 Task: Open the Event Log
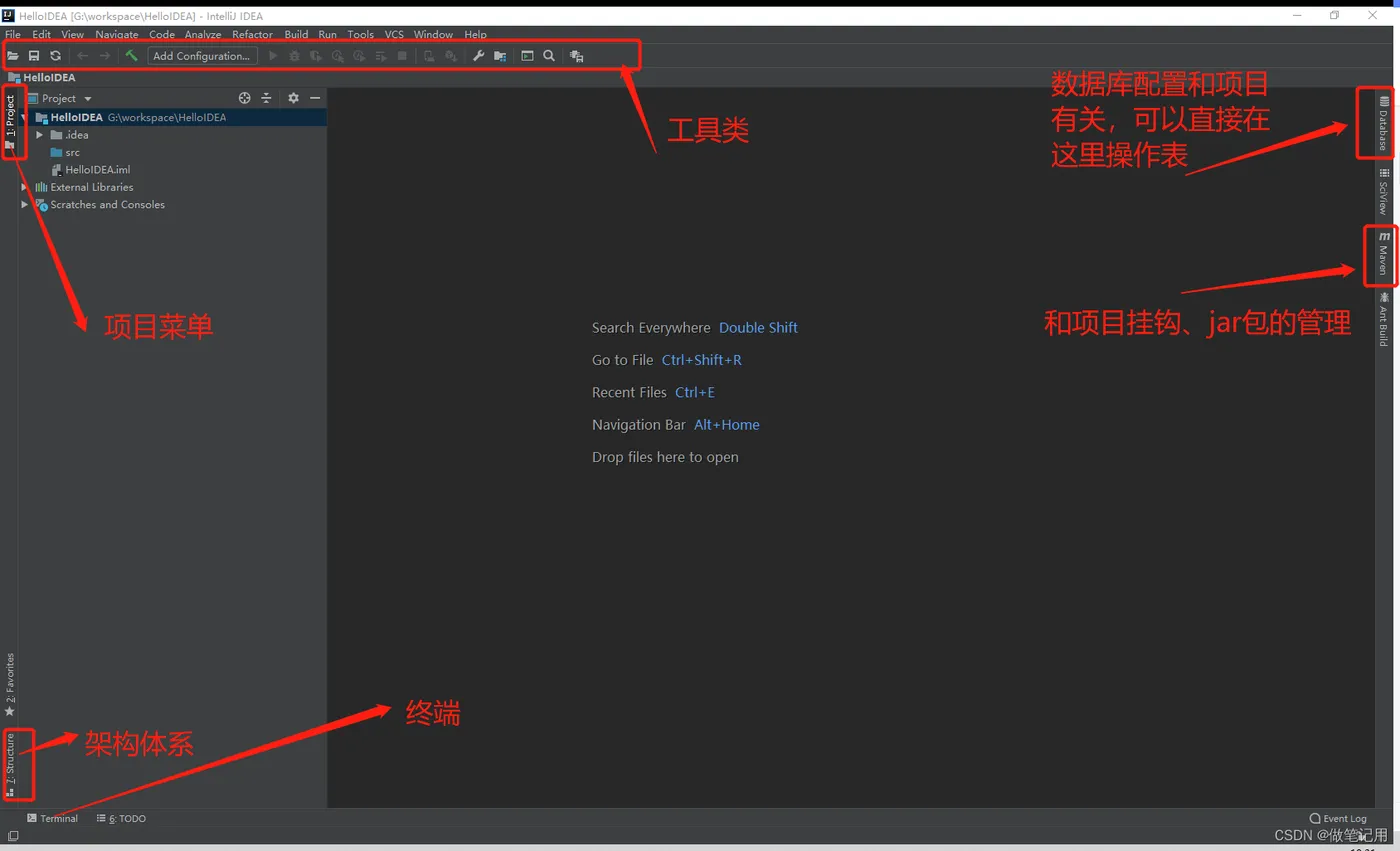tap(1338, 818)
